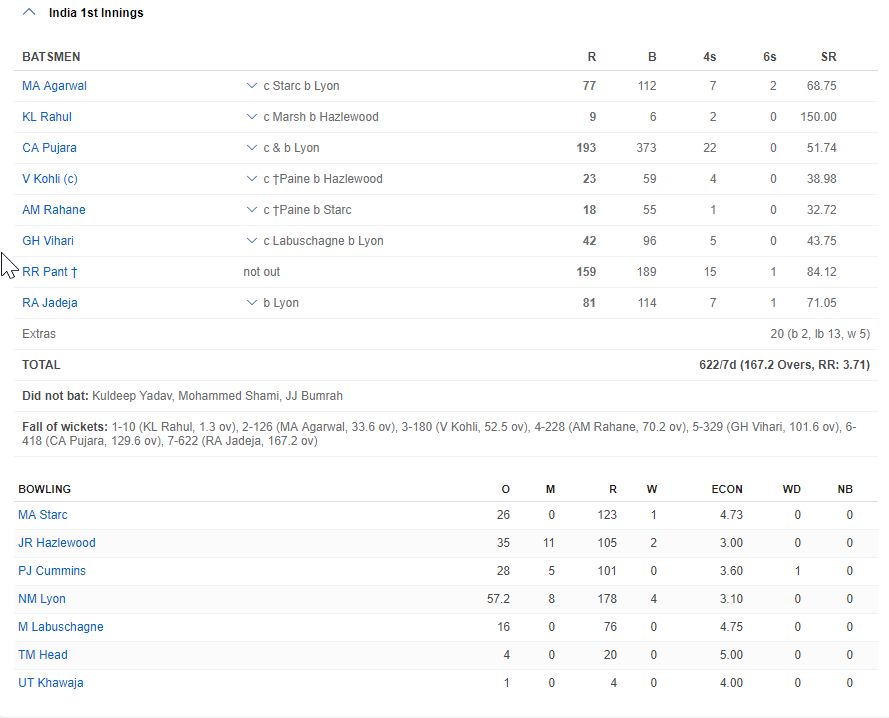The height and width of the screenshot is (718, 889).
Task: Expand MA Agarwal dismissal details chevron
Action: (251, 86)
